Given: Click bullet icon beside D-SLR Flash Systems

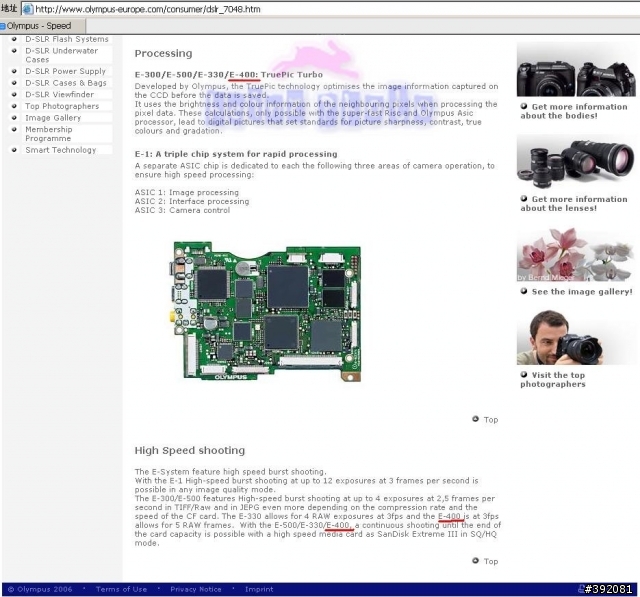Looking at the screenshot, I should click(x=14, y=39).
